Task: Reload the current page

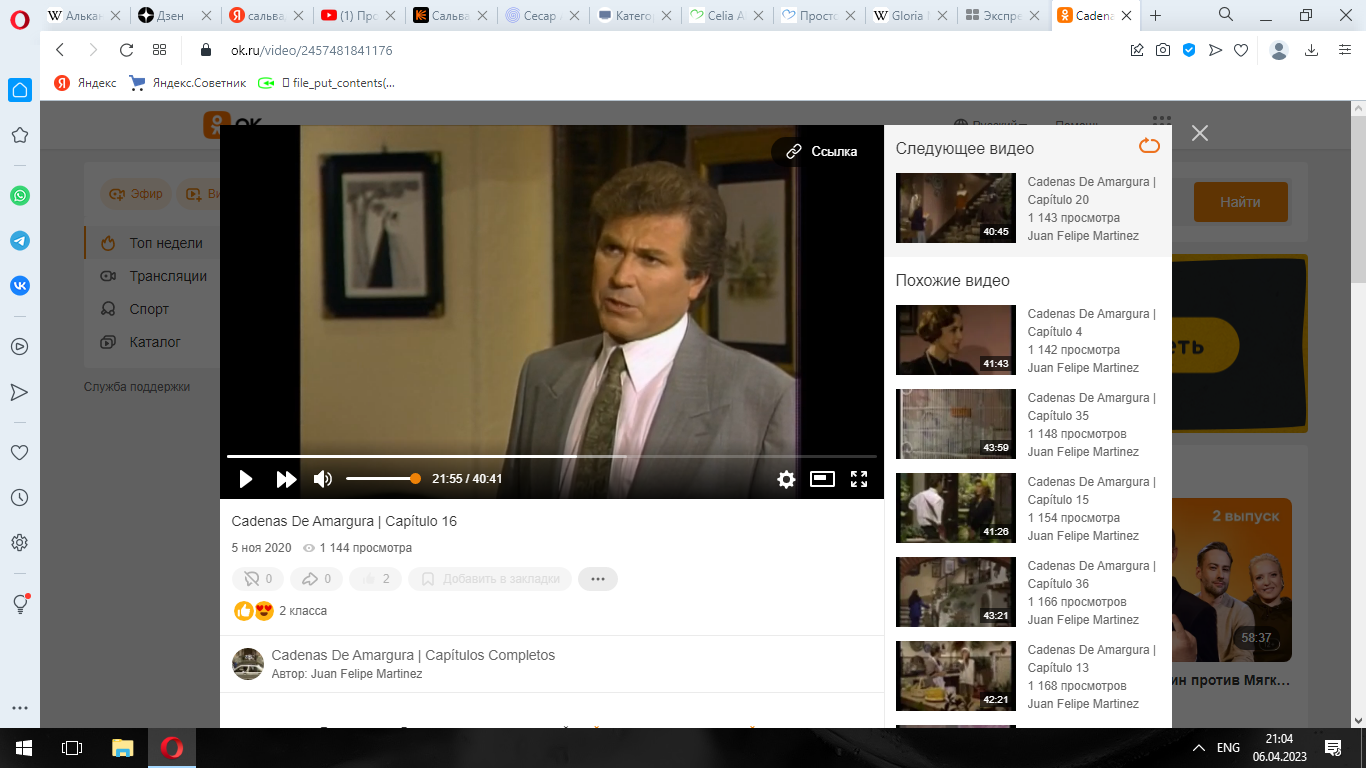Action: click(x=126, y=50)
